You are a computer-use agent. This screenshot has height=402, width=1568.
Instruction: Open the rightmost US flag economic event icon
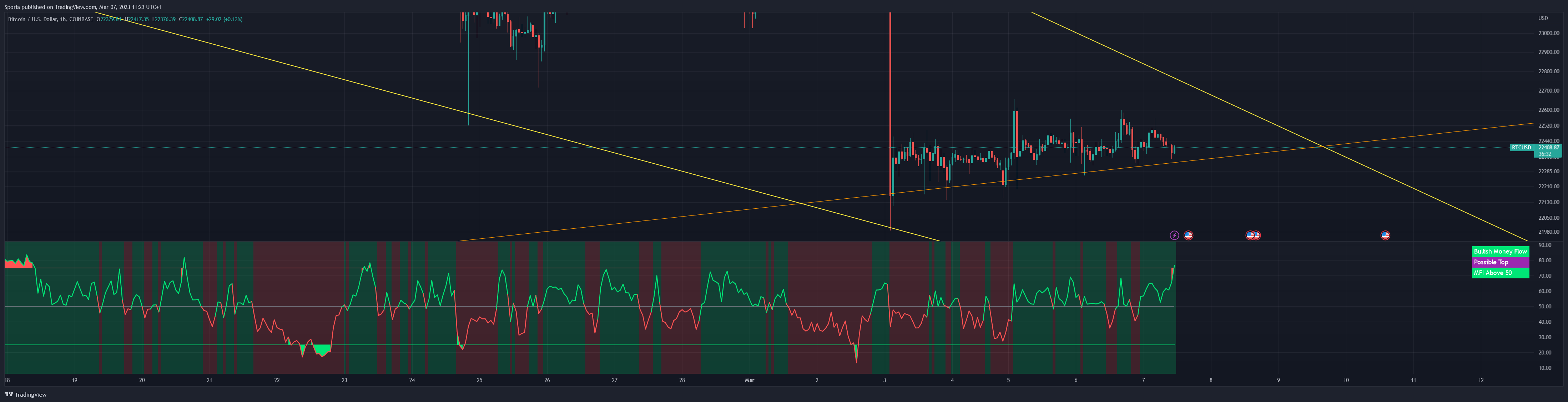1385,235
